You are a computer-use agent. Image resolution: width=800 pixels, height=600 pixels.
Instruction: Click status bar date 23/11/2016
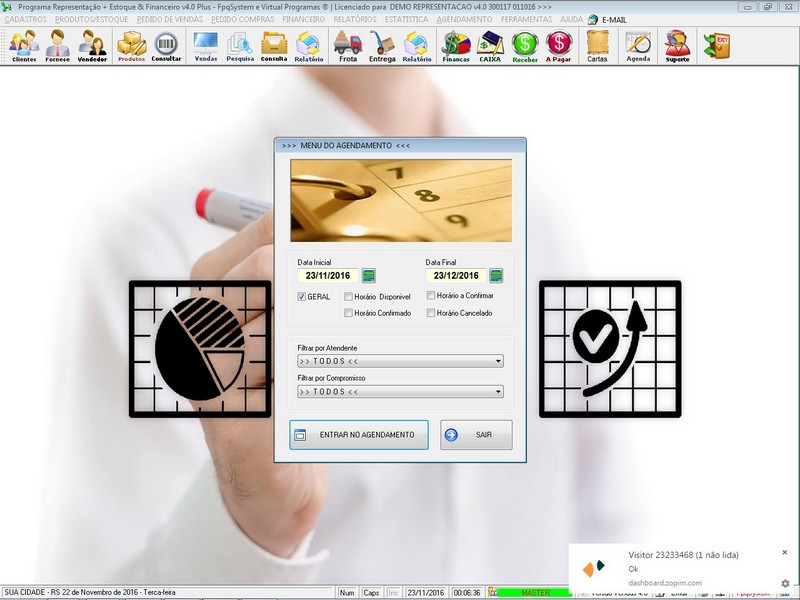426,593
